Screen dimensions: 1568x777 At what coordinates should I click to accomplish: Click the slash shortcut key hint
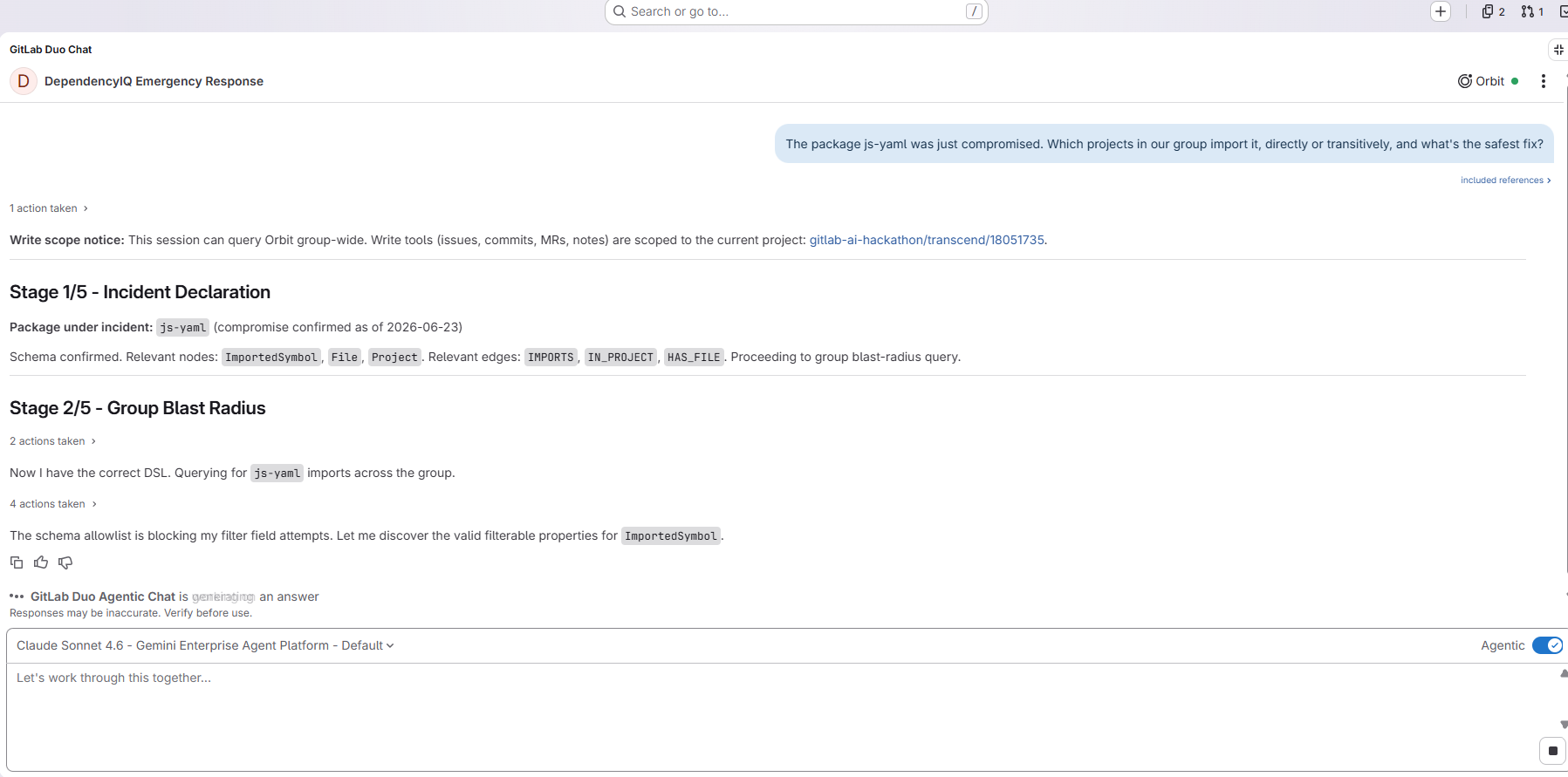[974, 11]
